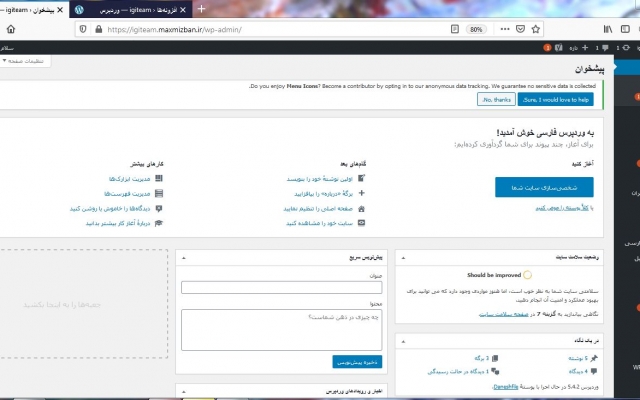This screenshot has width=640, height=400.
Task: Collapse WordPress news and events widget
Action: pyautogui.click(x=184, y=391)
